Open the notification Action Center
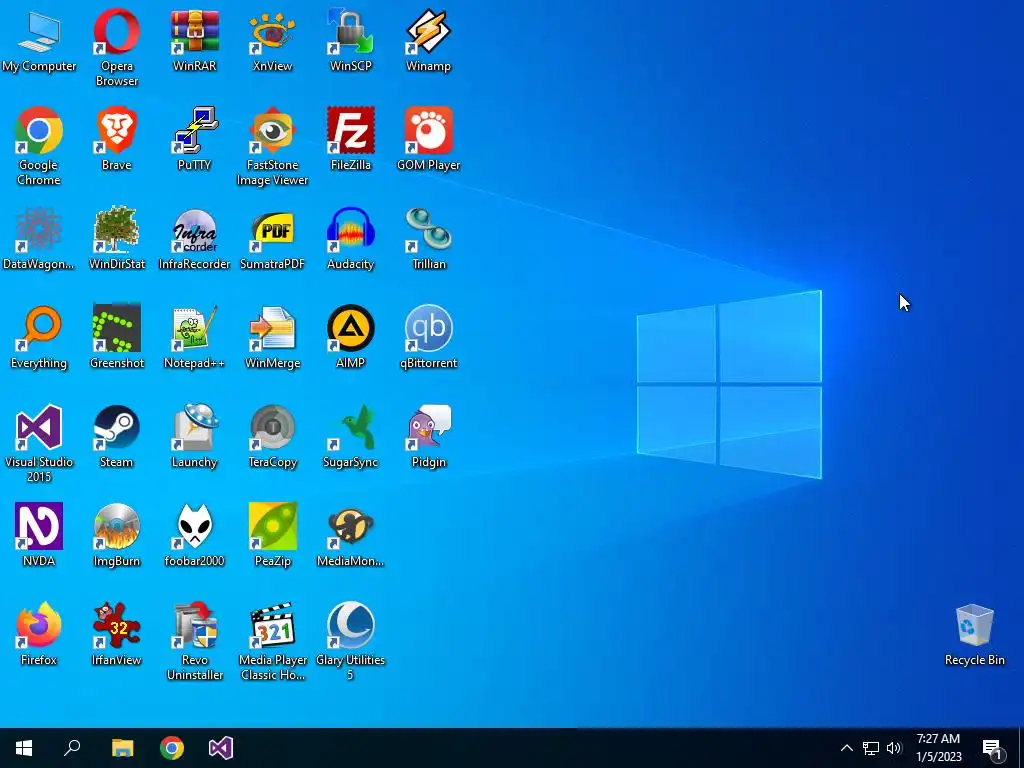1024x768 pixels. [x=993, y=748]
